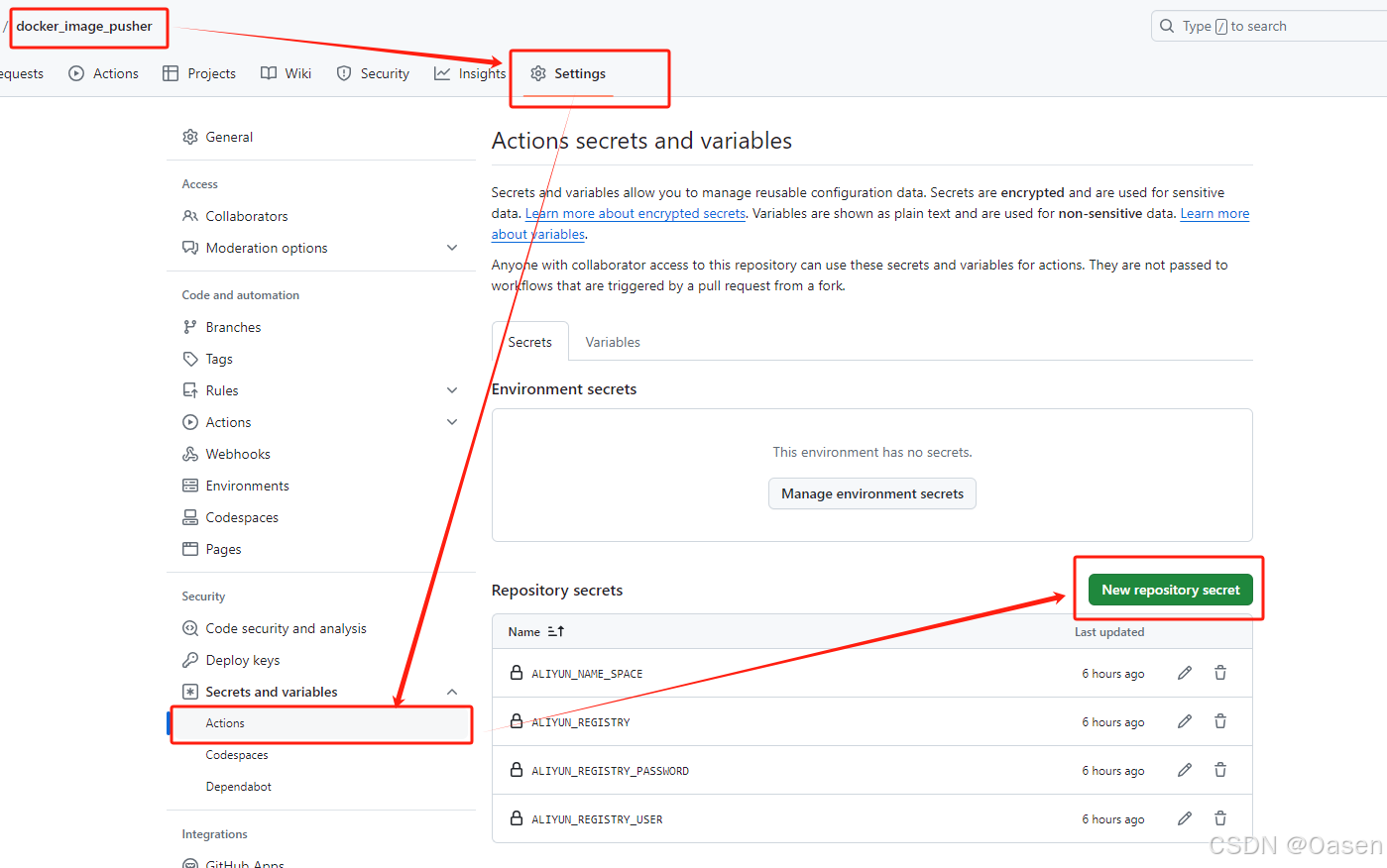Click the Pages browser icon

[x=190, y=549]
